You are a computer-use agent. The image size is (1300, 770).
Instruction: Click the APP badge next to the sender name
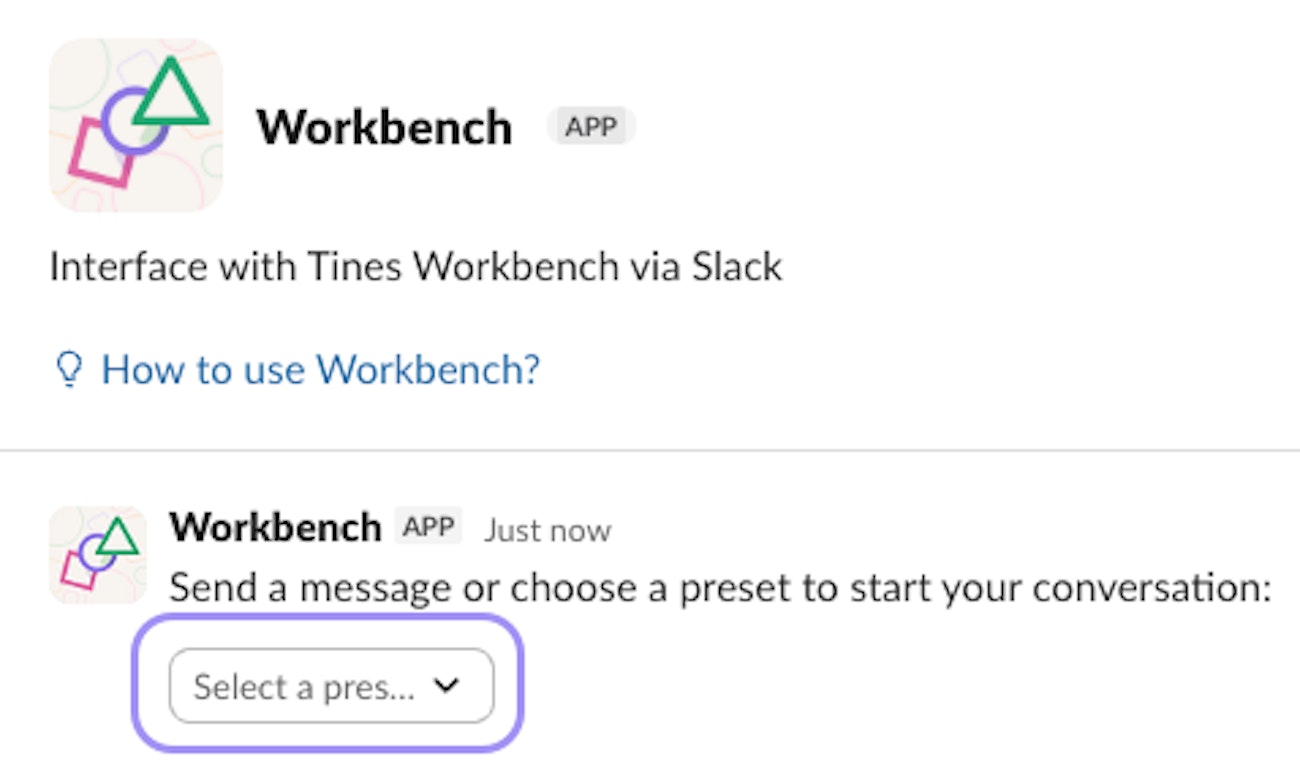[x=428, y=527]
